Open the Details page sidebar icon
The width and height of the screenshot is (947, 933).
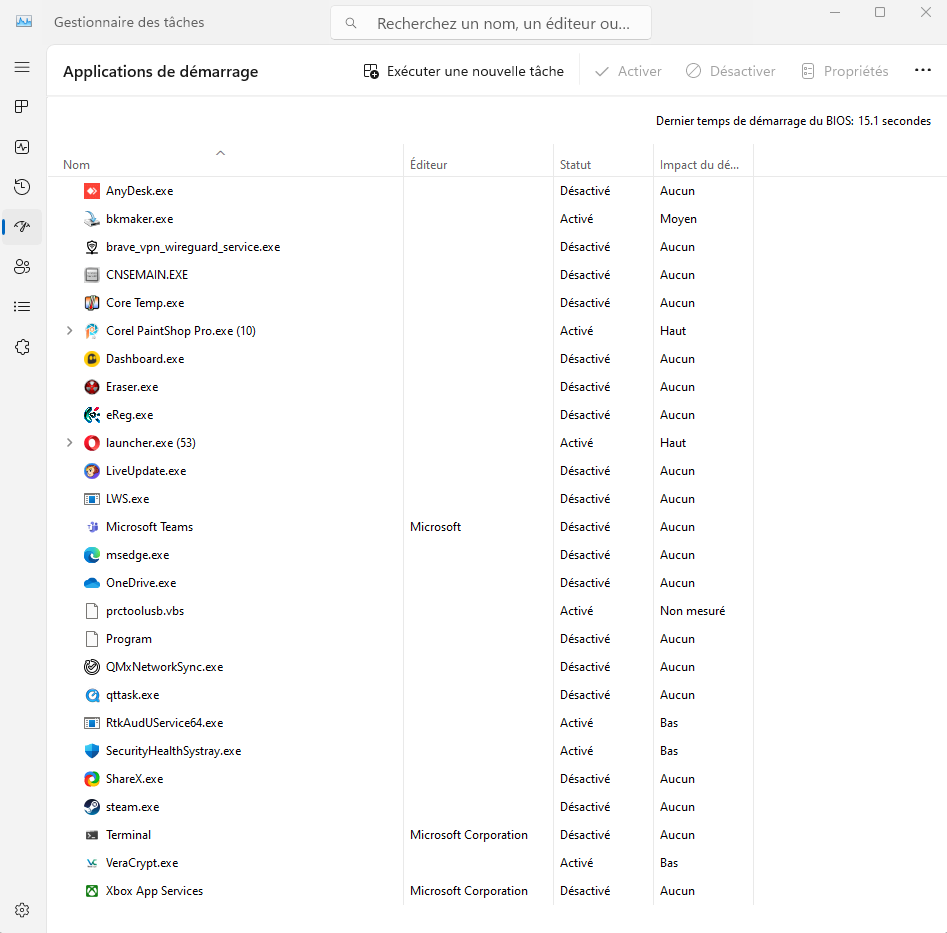point(22,307)
